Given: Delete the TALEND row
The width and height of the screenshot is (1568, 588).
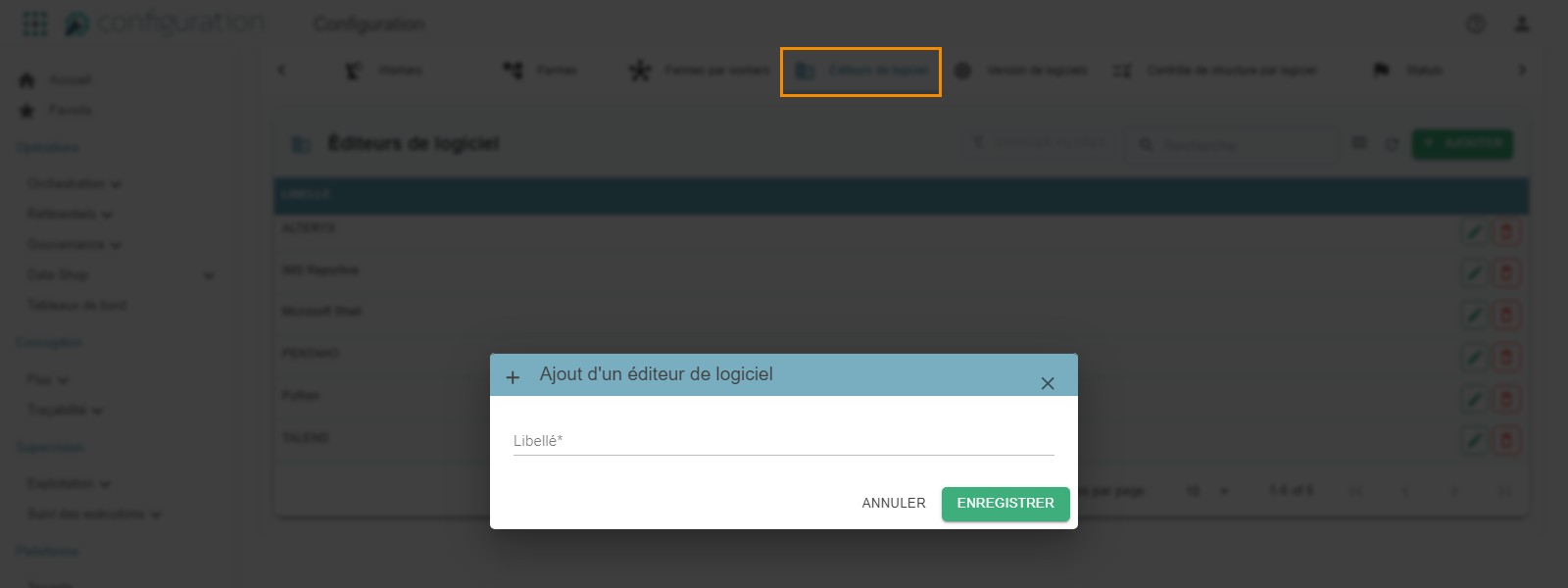Looking at the screenshot, I should coord(1506,441).
